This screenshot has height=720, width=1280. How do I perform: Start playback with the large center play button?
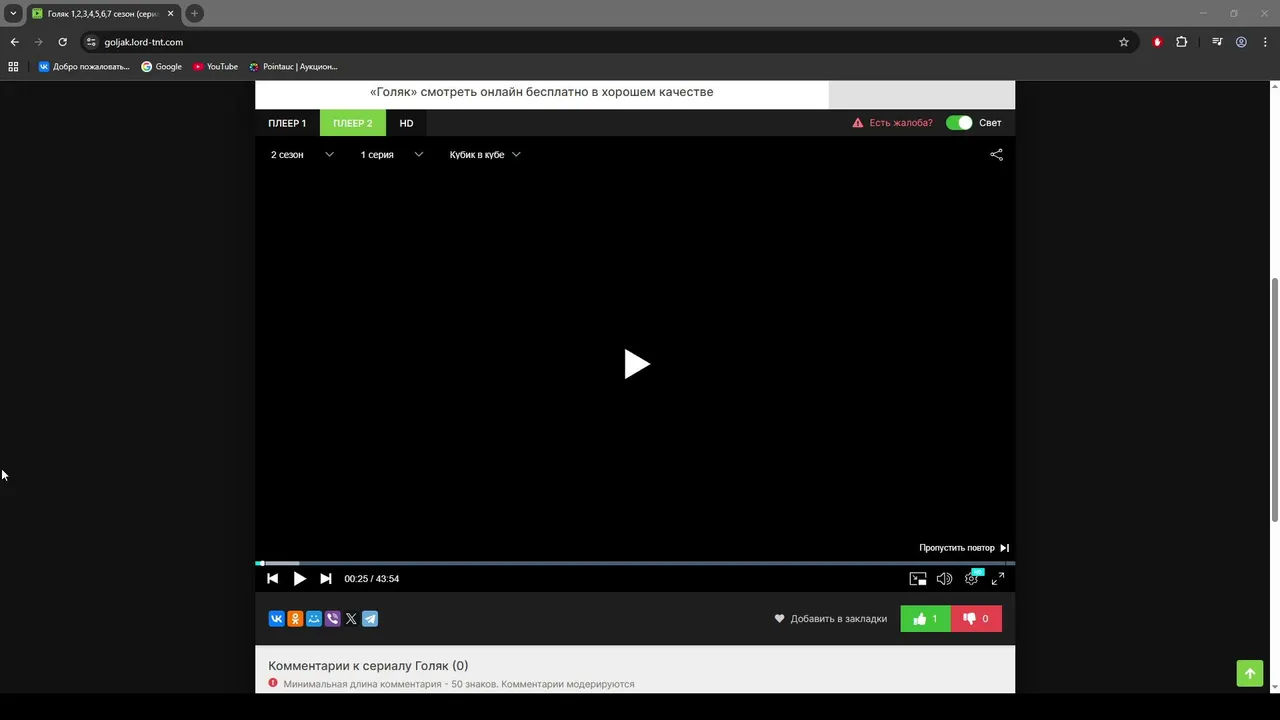pos(636,364)
